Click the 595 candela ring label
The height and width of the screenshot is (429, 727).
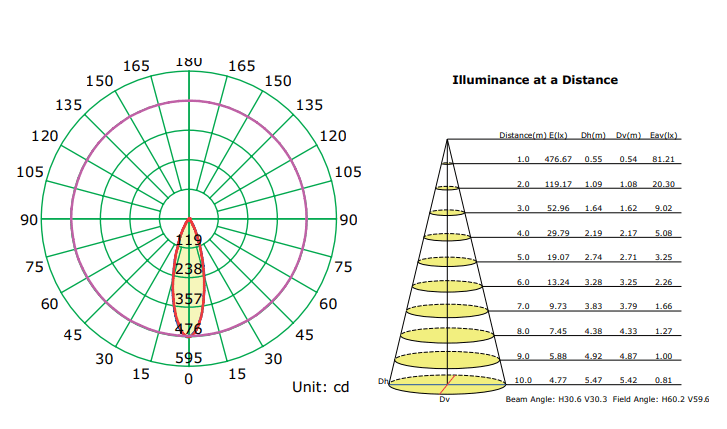click(189, 358)
